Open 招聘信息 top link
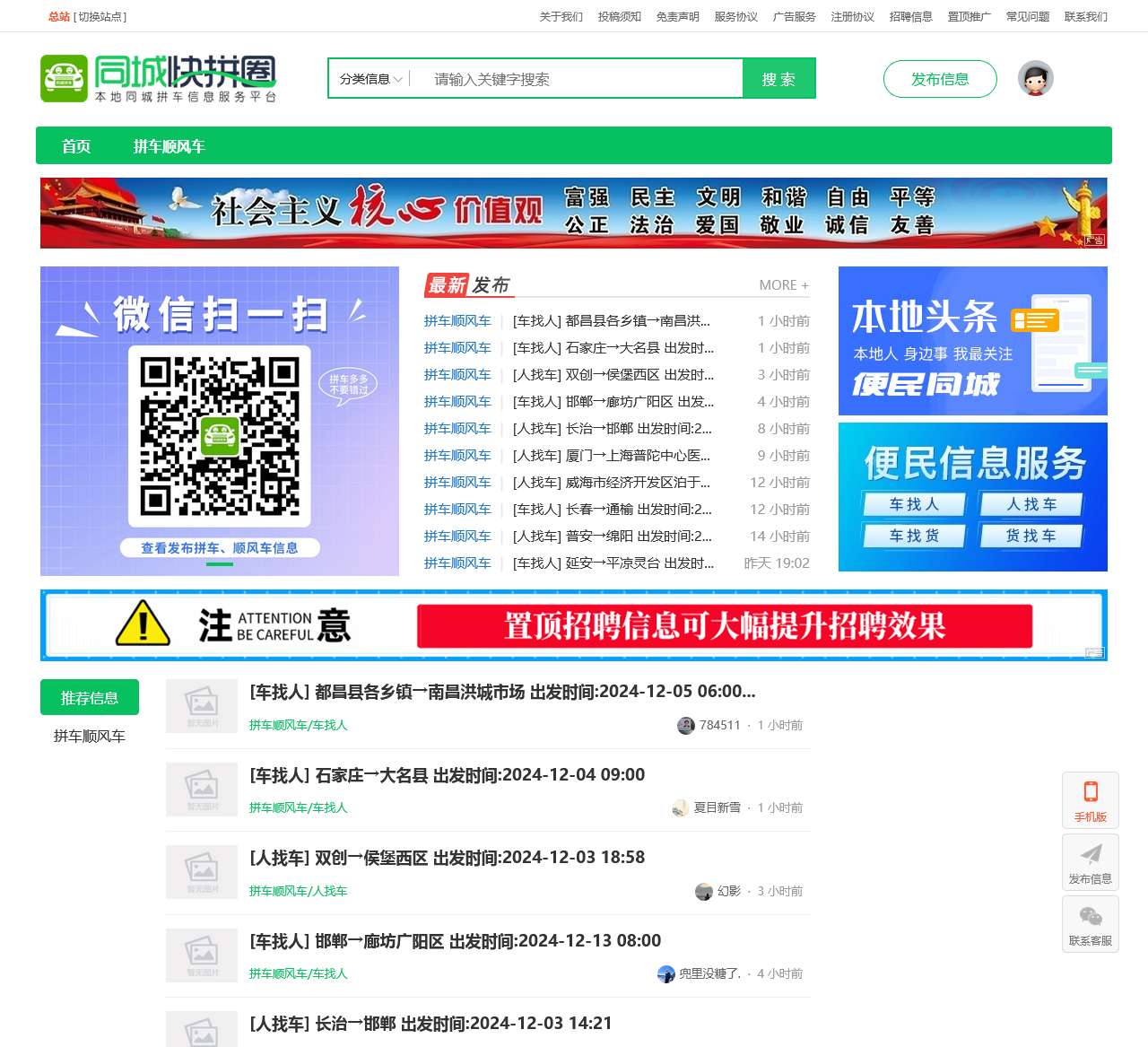 pos(911,17)
